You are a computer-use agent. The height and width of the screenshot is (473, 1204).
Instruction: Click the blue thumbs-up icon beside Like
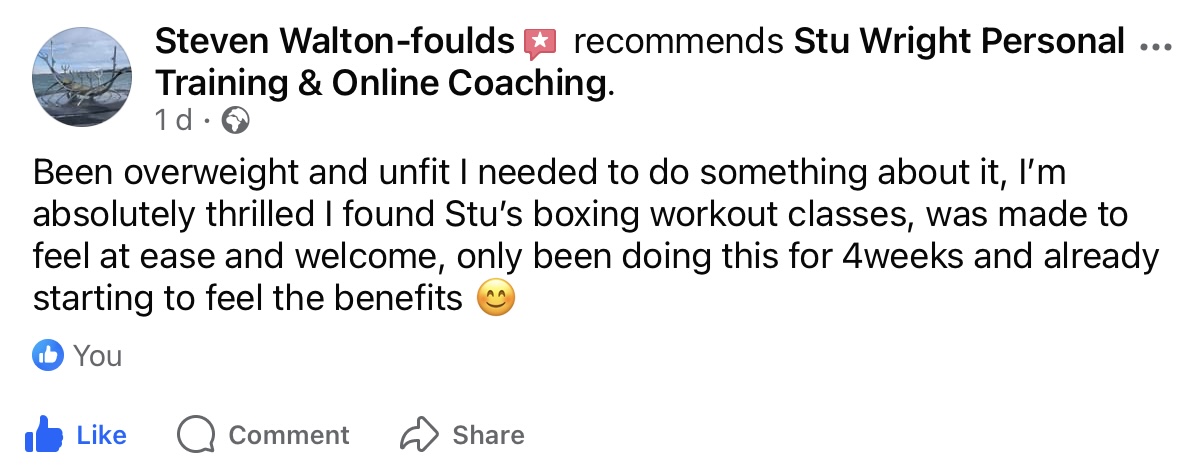pyautogui.click(x=43, y=435)
